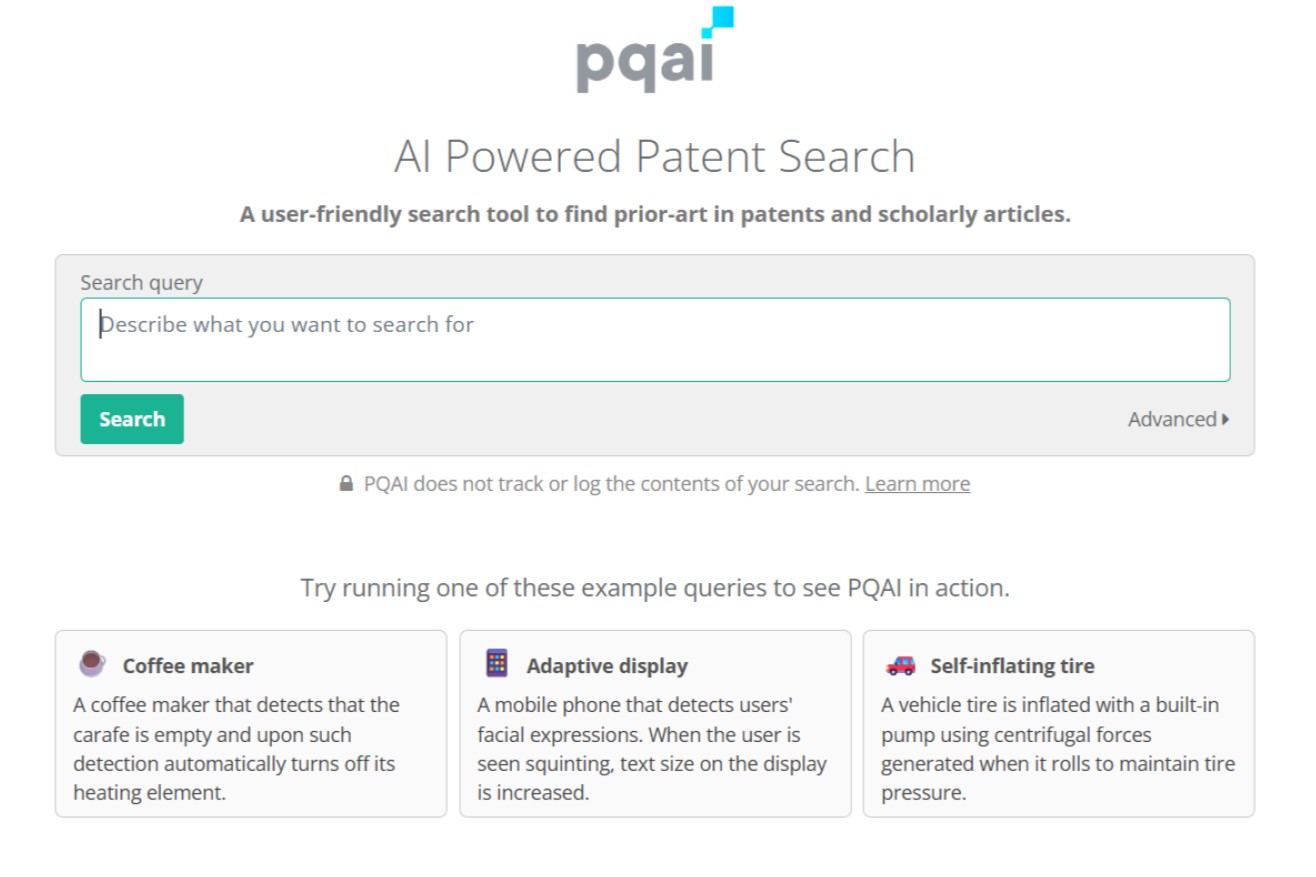Click the lock icon beside privacy notice
Screen dimensions: 1316x877
point(346,484)
